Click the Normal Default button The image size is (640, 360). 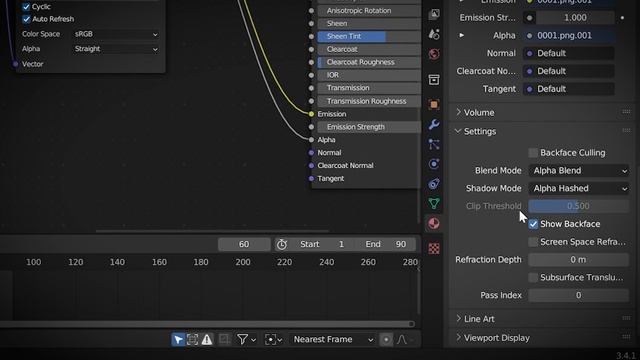point(569,53)
